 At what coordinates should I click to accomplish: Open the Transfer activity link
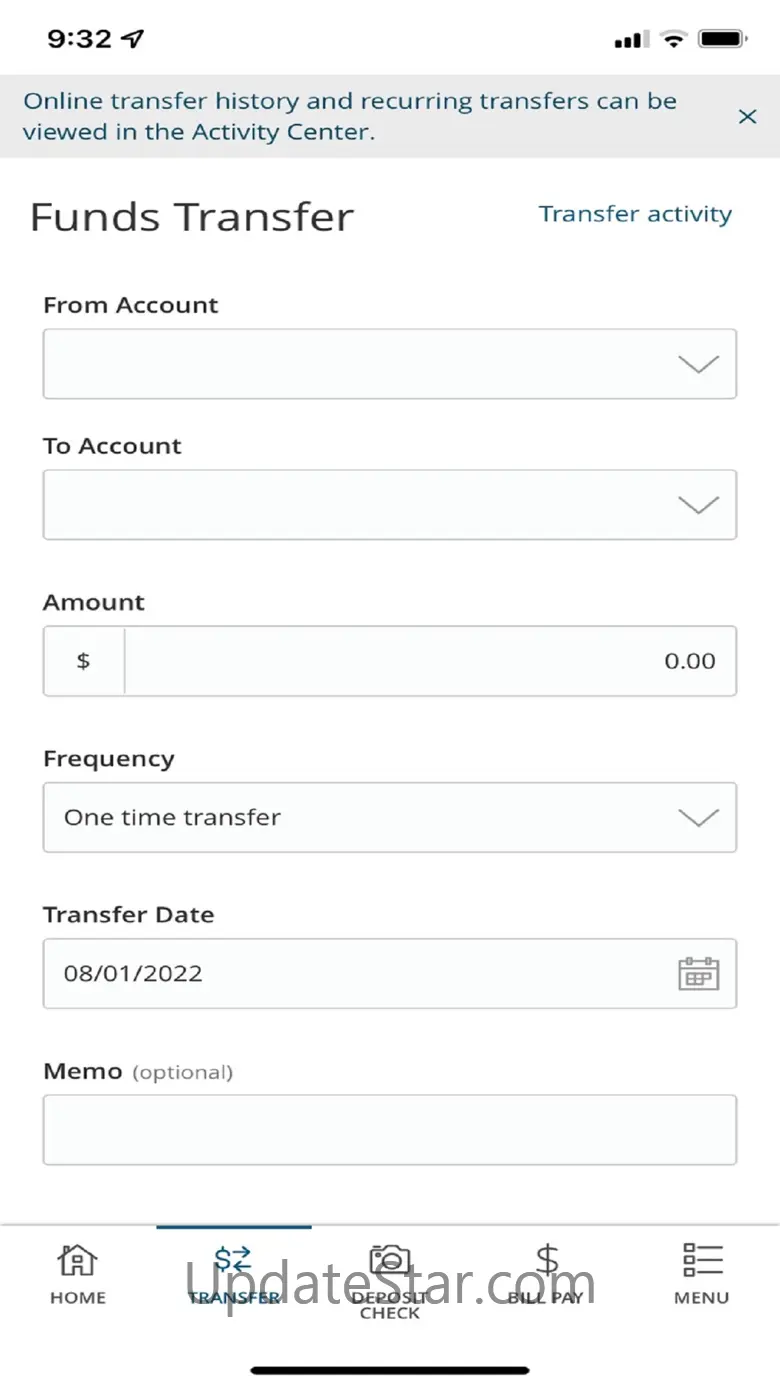click(x=635, y=214)
